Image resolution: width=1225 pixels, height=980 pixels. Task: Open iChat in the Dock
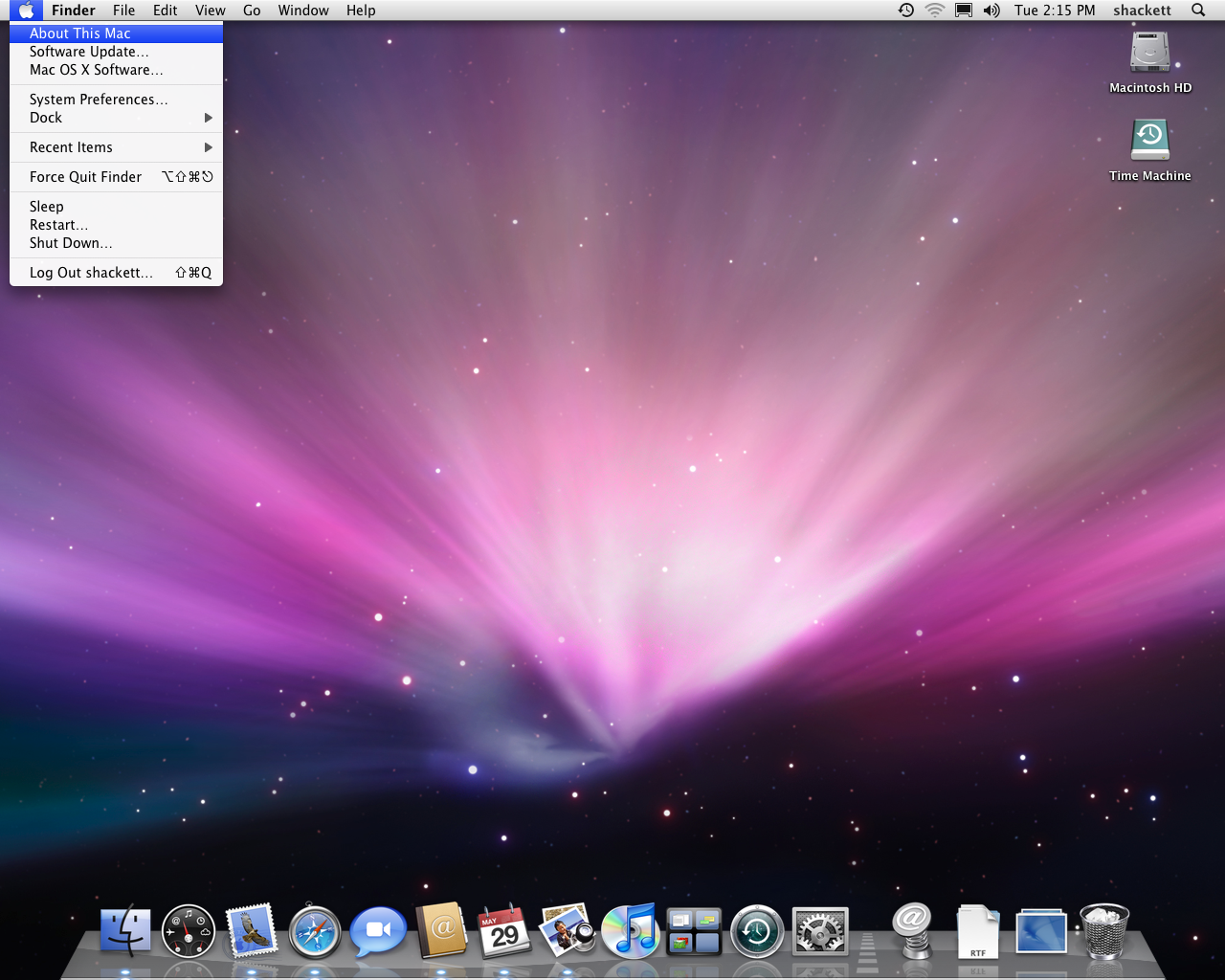coord(378,931)
